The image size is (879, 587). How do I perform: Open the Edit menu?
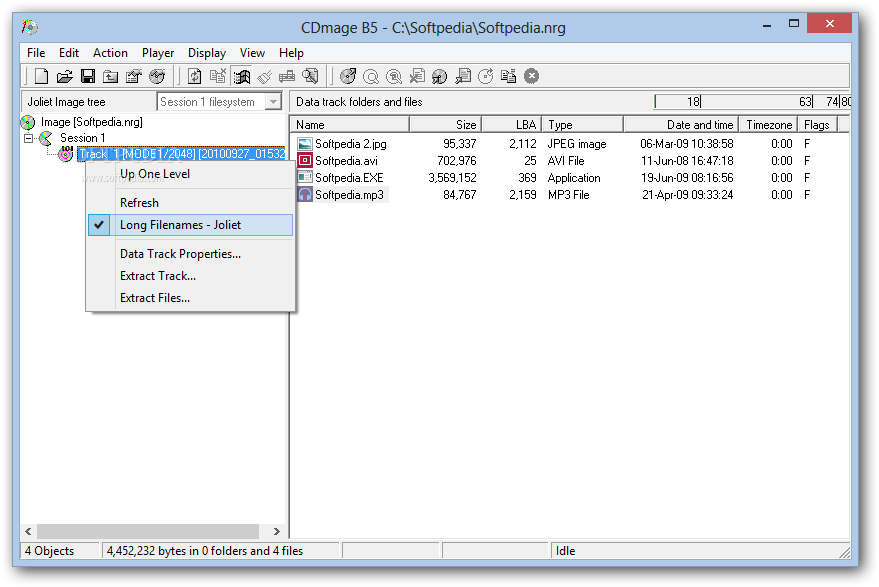(x=69, y=53)
